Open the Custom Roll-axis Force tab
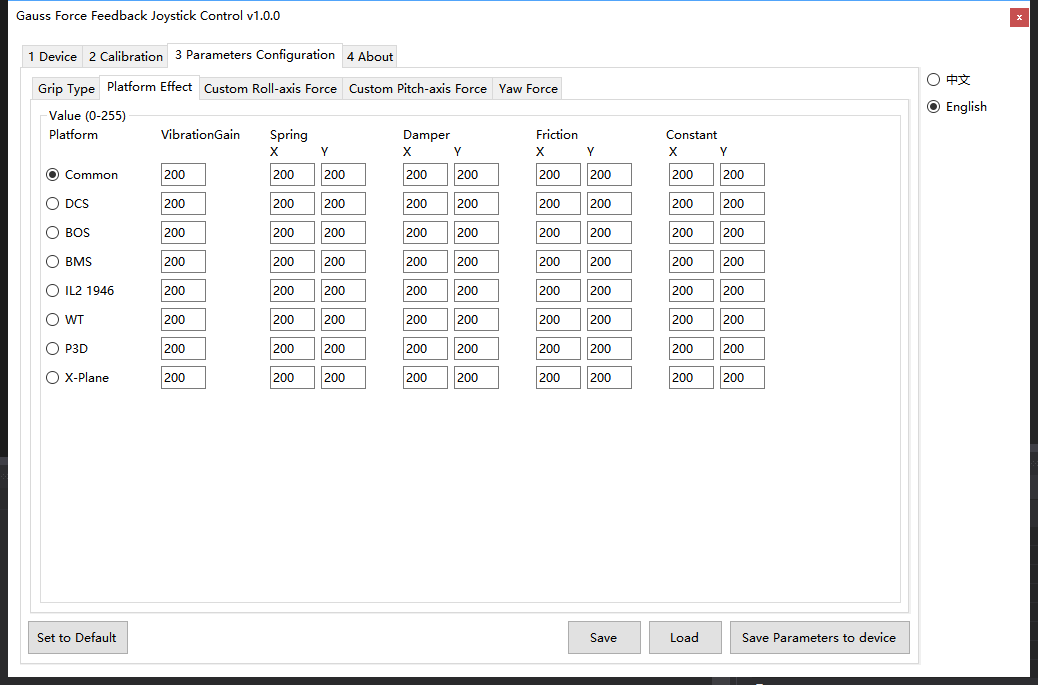The width and height of the screenshot is (1038, 685). pyautogui.click(x=270, y=89)
